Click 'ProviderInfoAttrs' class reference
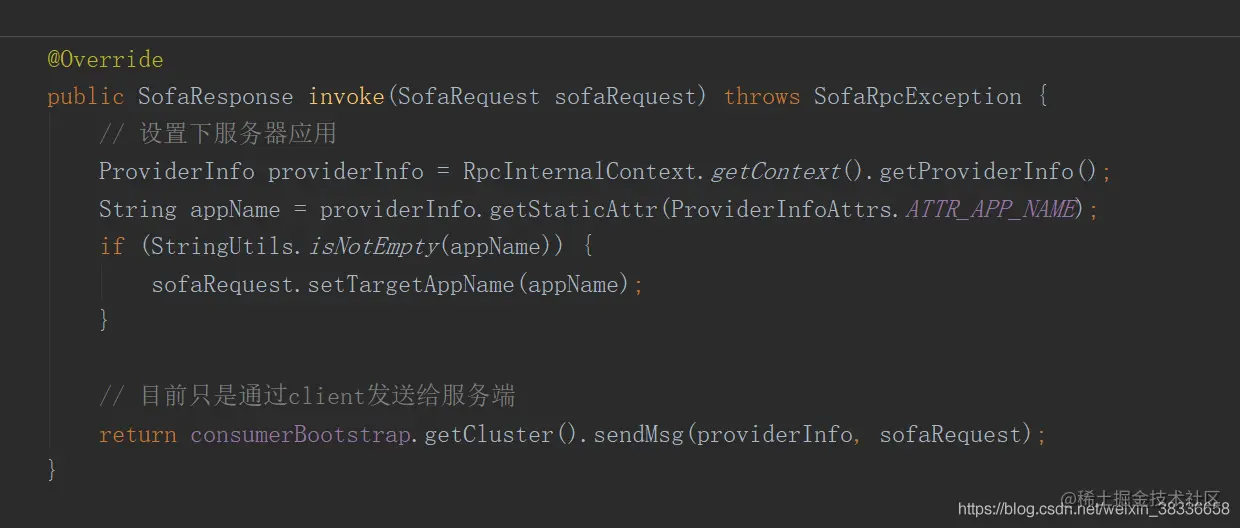Image resolution: width=1240 pixels, height=528 pixels. 782,210
